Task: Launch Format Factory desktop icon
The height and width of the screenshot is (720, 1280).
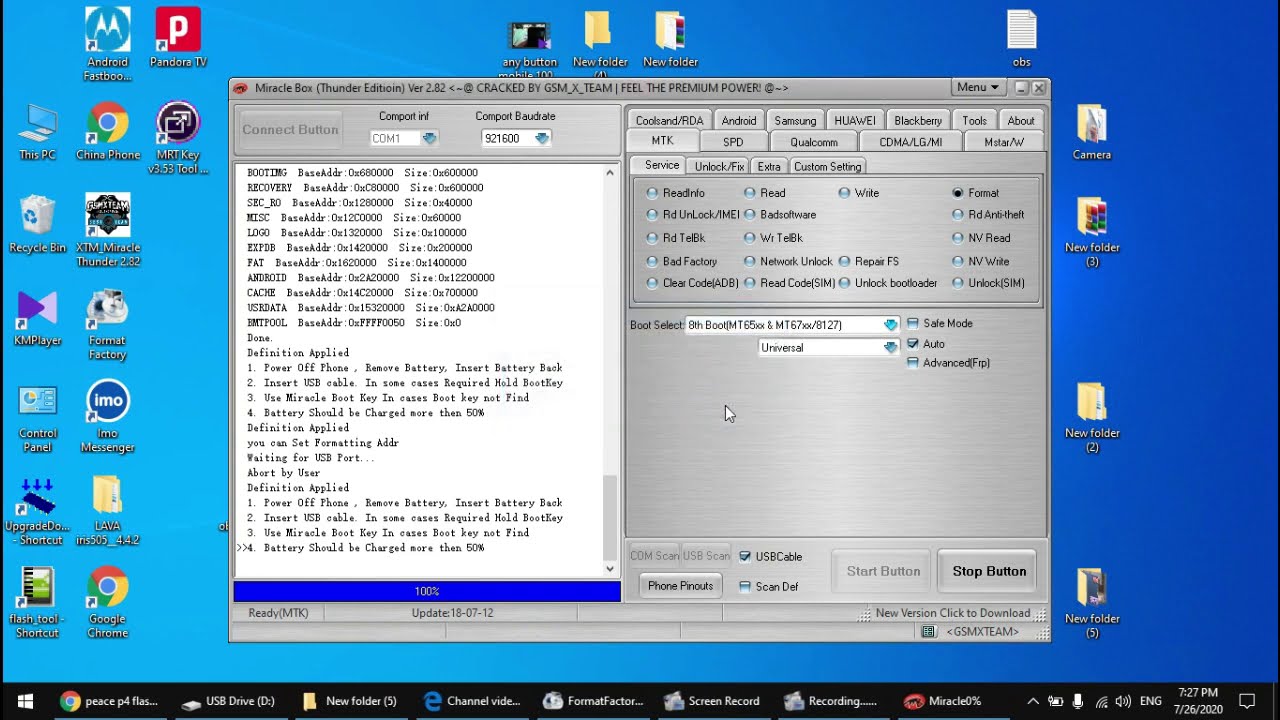Action: 108,324
